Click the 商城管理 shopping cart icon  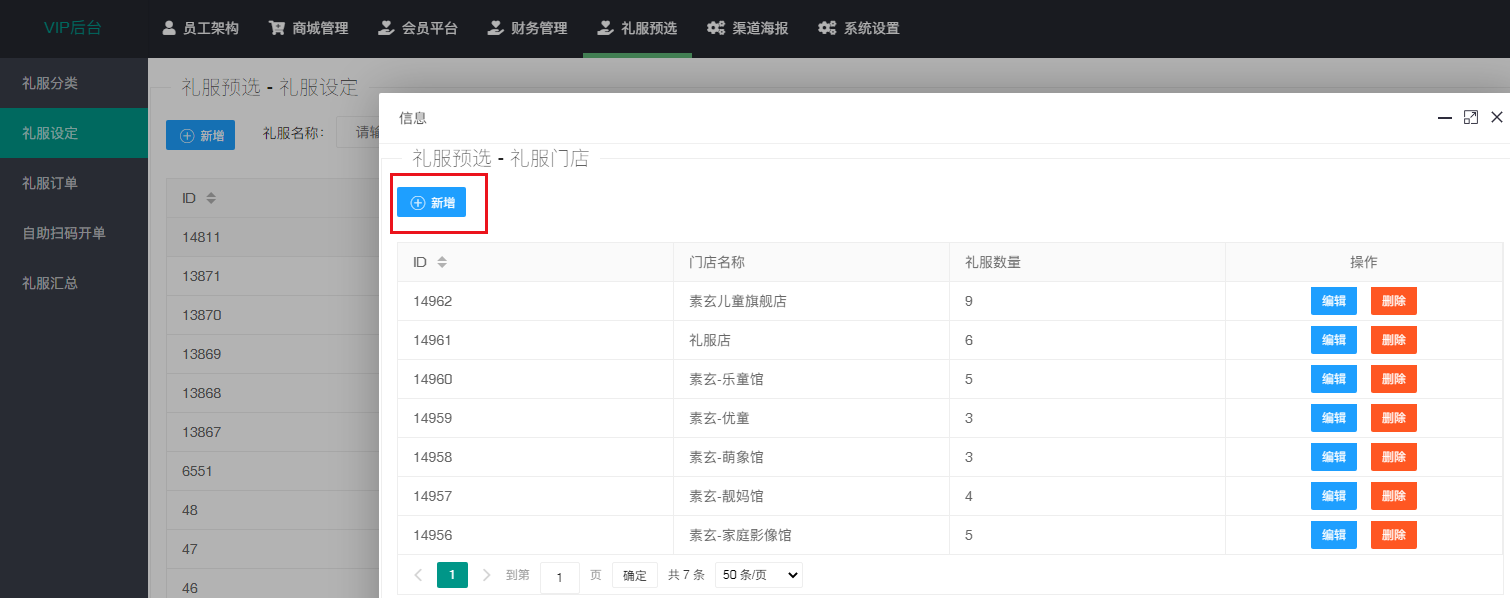pyautogui.click(x=277, y=28)
